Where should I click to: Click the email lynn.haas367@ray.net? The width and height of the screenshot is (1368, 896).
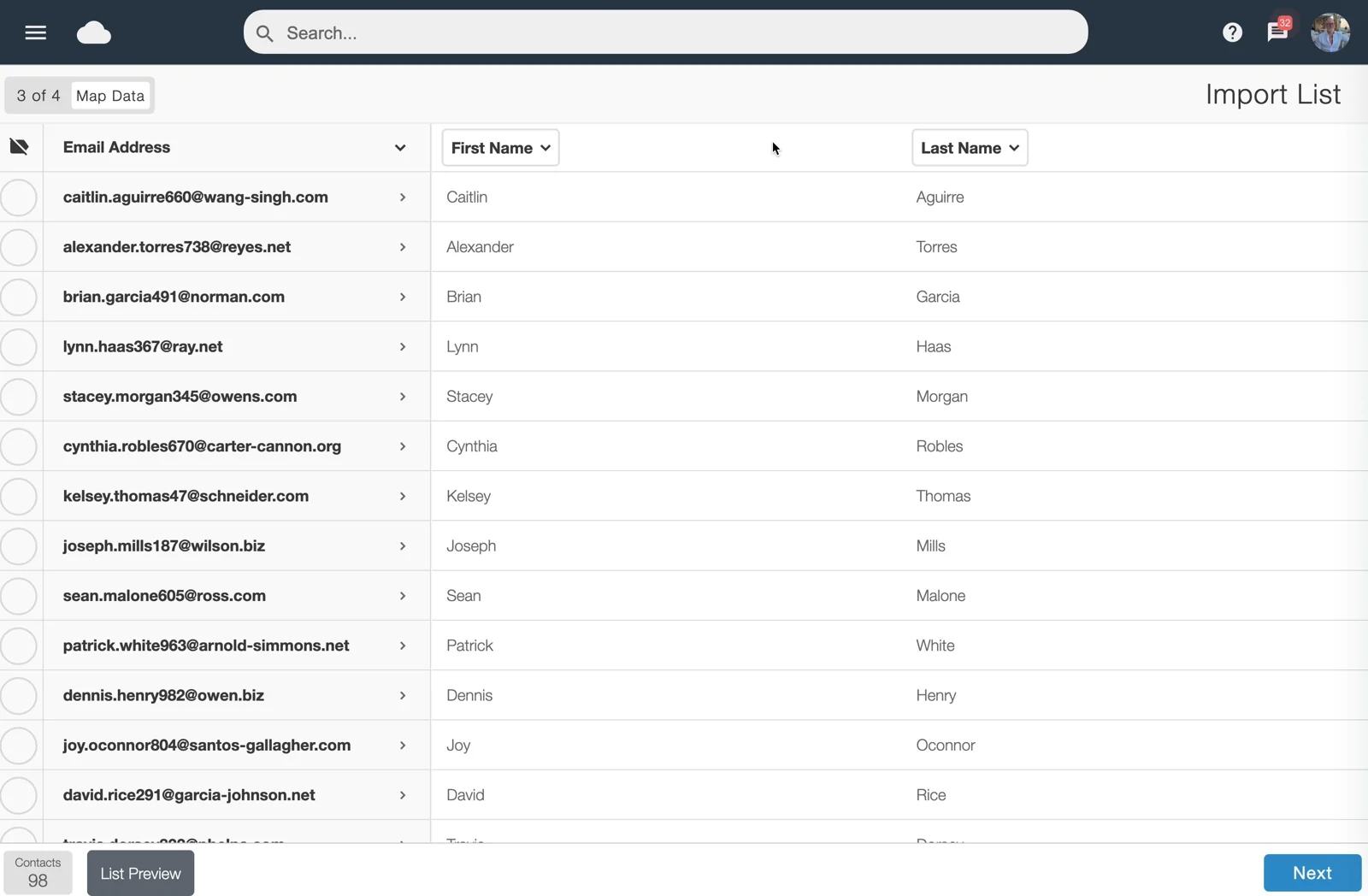tap(143, 347)
